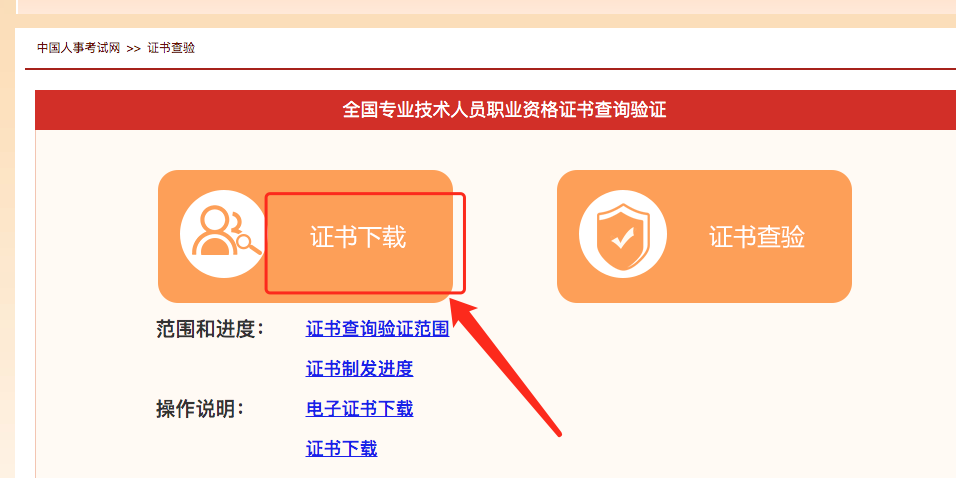Click the bottom 证书下载 hyperlink
This screenshot has height=478, width=956.
tap(341, 449)
